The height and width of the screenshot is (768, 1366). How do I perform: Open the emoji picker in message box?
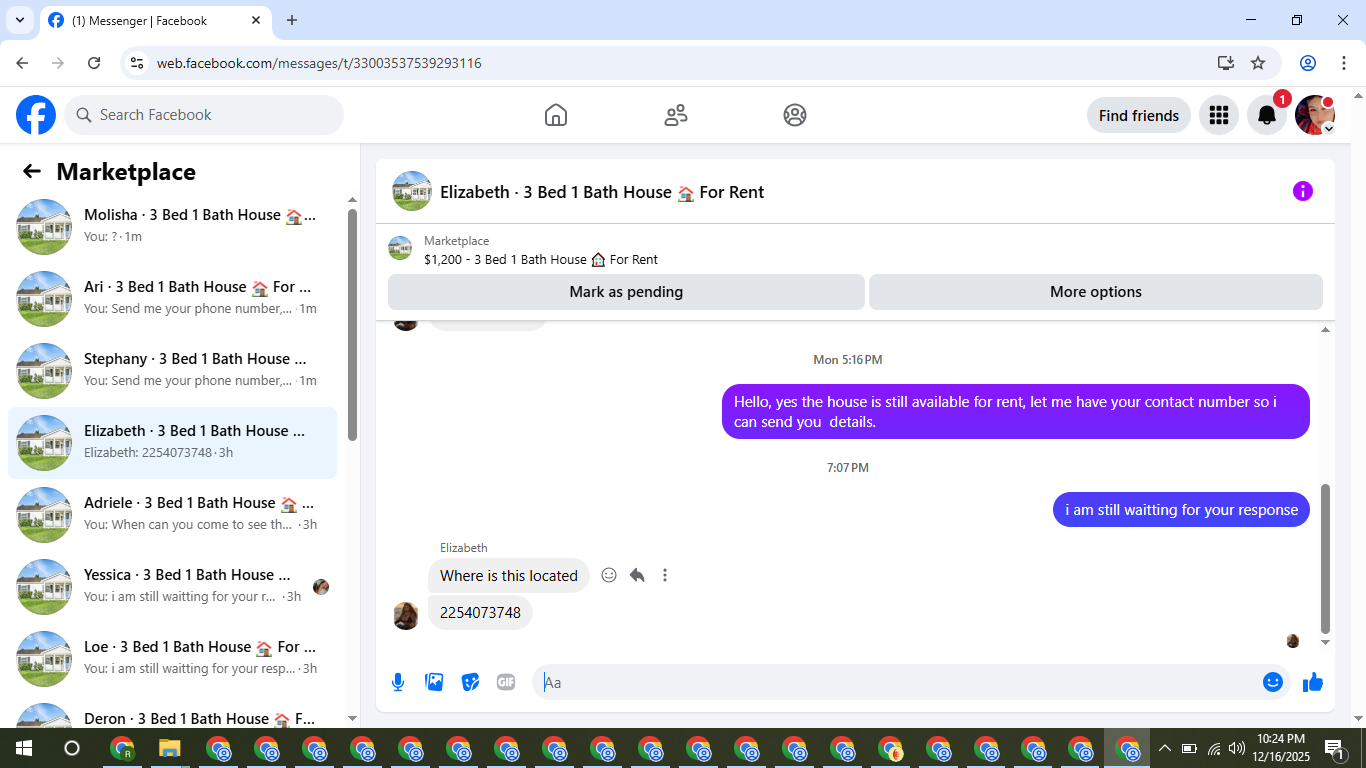pyautogui.click(x=1273, y=682)
